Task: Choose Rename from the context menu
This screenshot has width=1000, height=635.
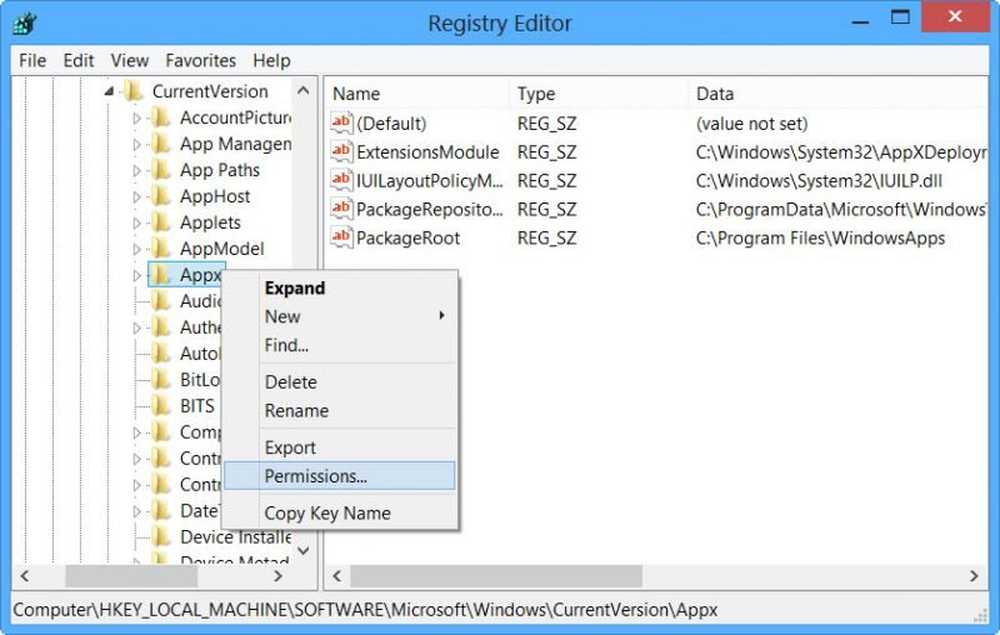Action: pos(340,411)
